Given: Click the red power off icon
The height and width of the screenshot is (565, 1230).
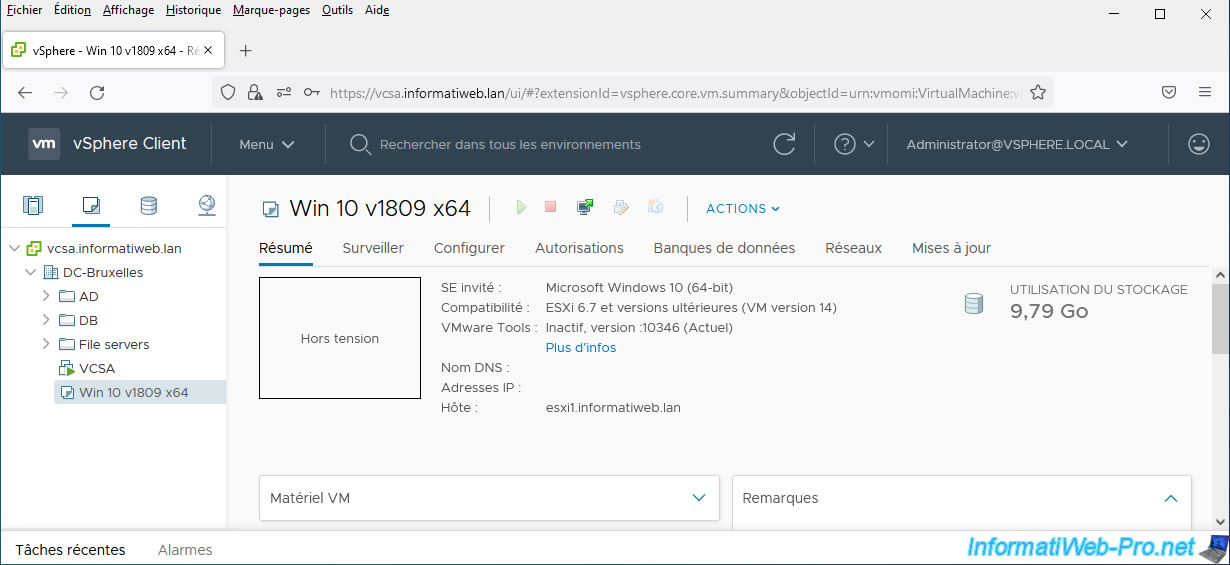Looking at the screenshot, I should click(x=550, y=207).
